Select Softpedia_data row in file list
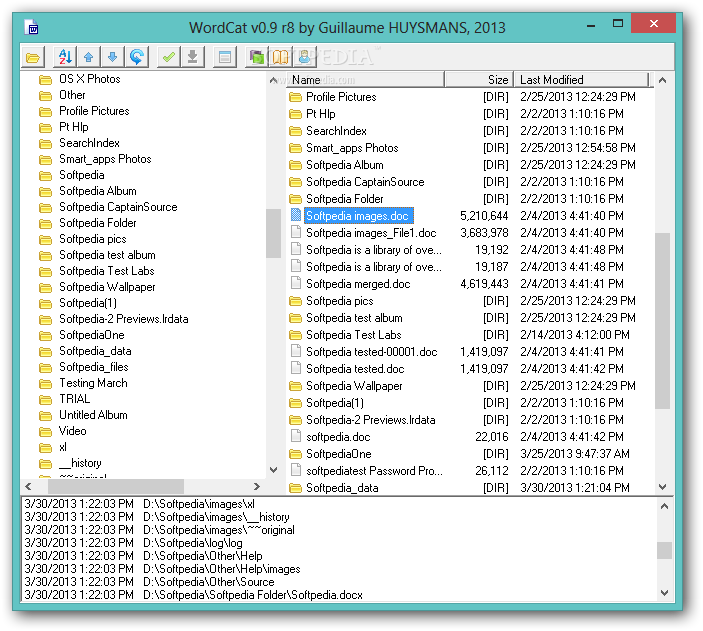 pos(470,487)
